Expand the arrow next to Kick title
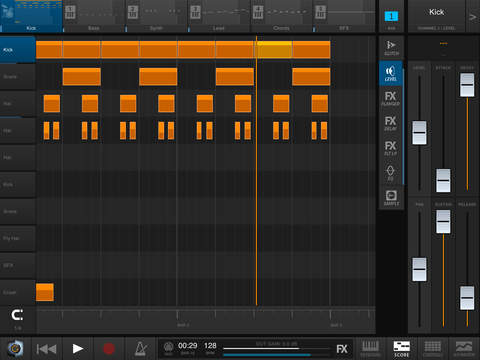 (473, 17)
